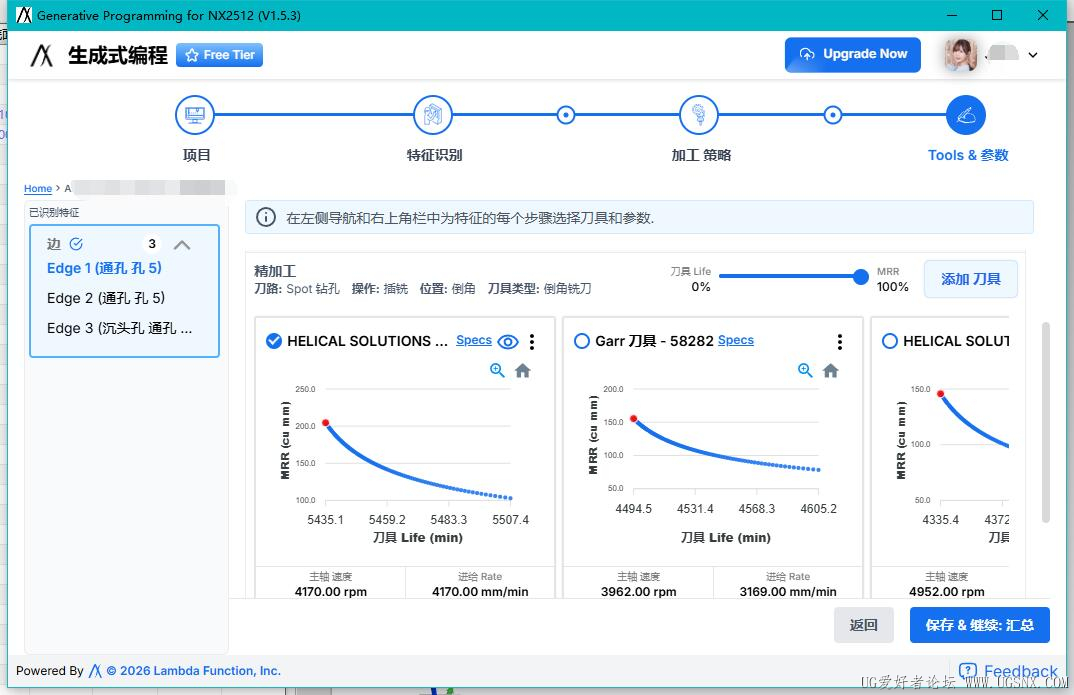Select Edge 3 (沉头孔 通孔 ...)

pyautogui.click(x=119, y=329)
